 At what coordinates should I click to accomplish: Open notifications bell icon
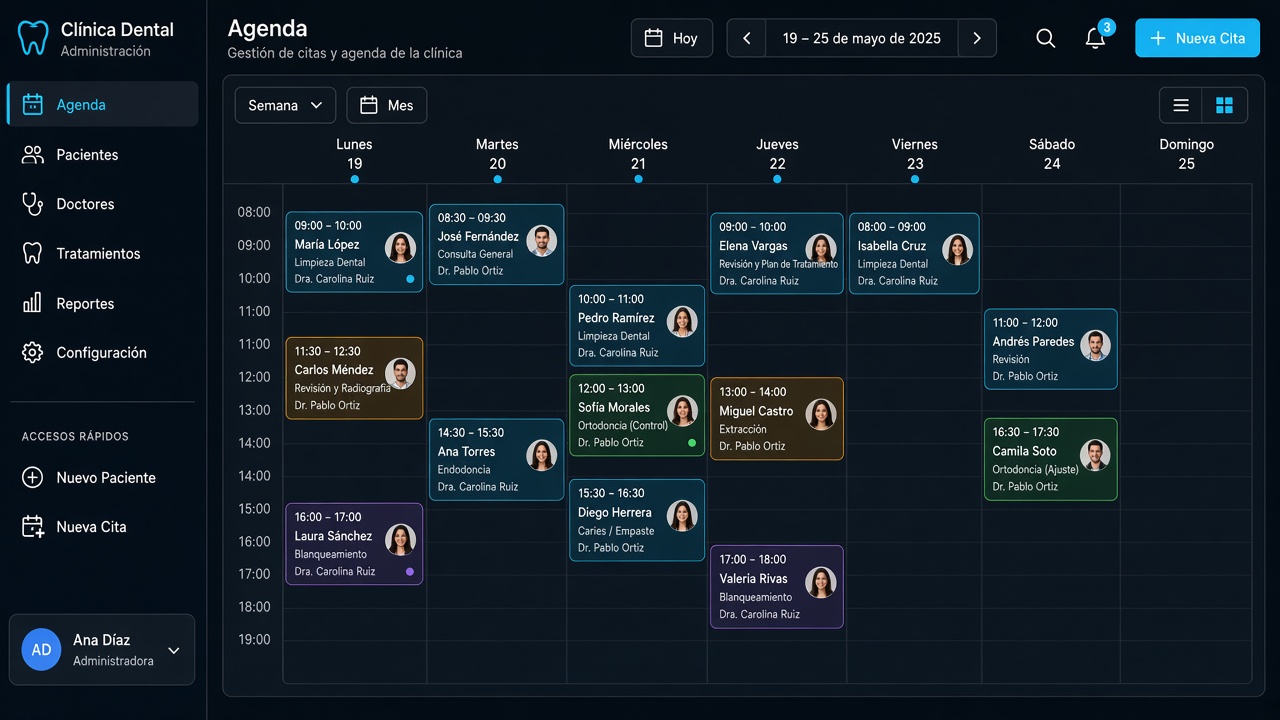[x=1095, y=38]
